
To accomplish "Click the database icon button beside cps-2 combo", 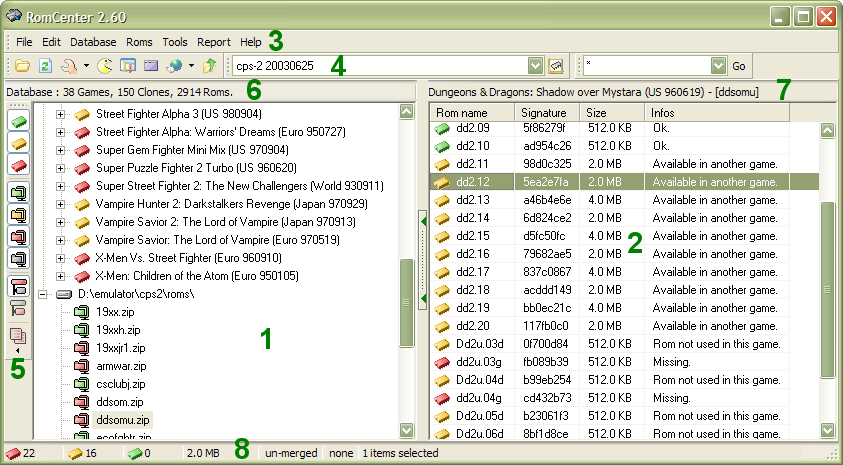I will click(556, 66).
